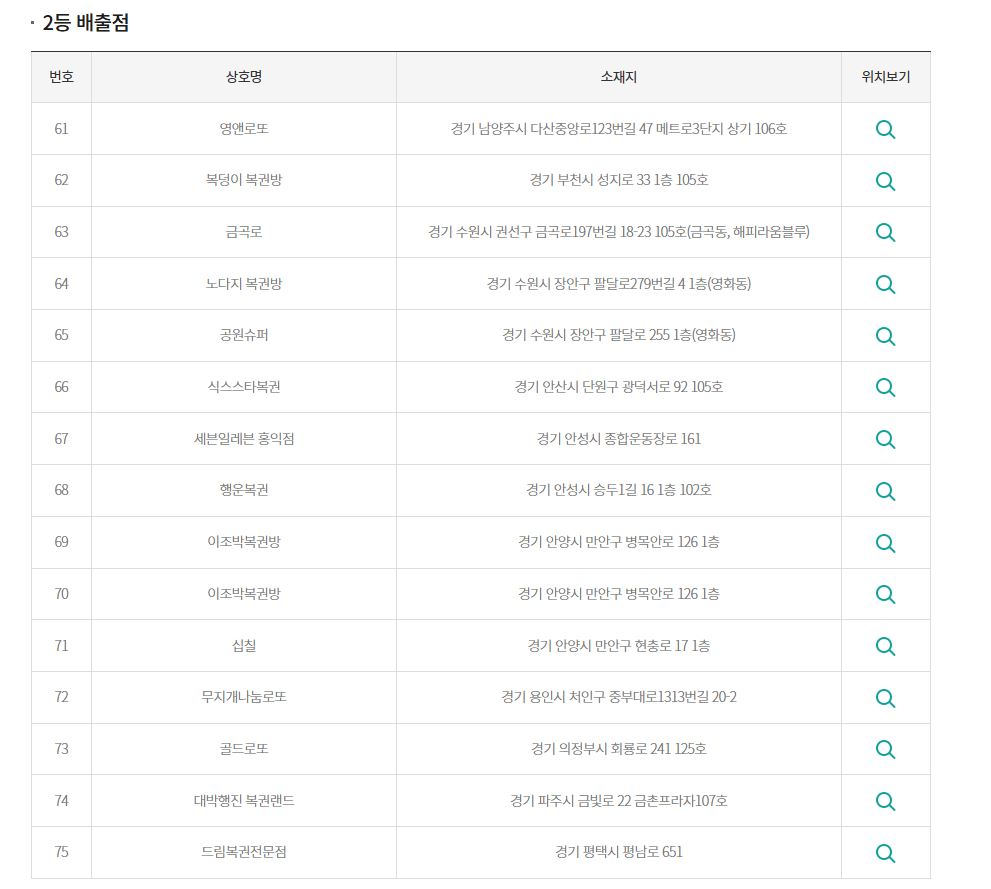The height and width of the screenshot is (889, 991).
Task: Click 이조박복권방 name in row 70
Action: tap(244, 593)
